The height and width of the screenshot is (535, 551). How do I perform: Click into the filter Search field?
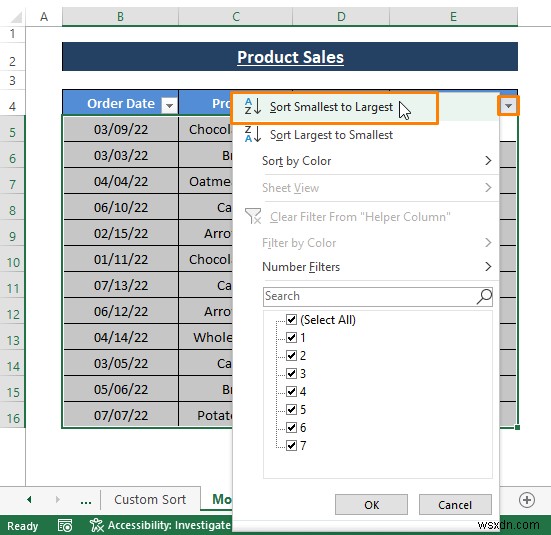[x=369, y=296]
